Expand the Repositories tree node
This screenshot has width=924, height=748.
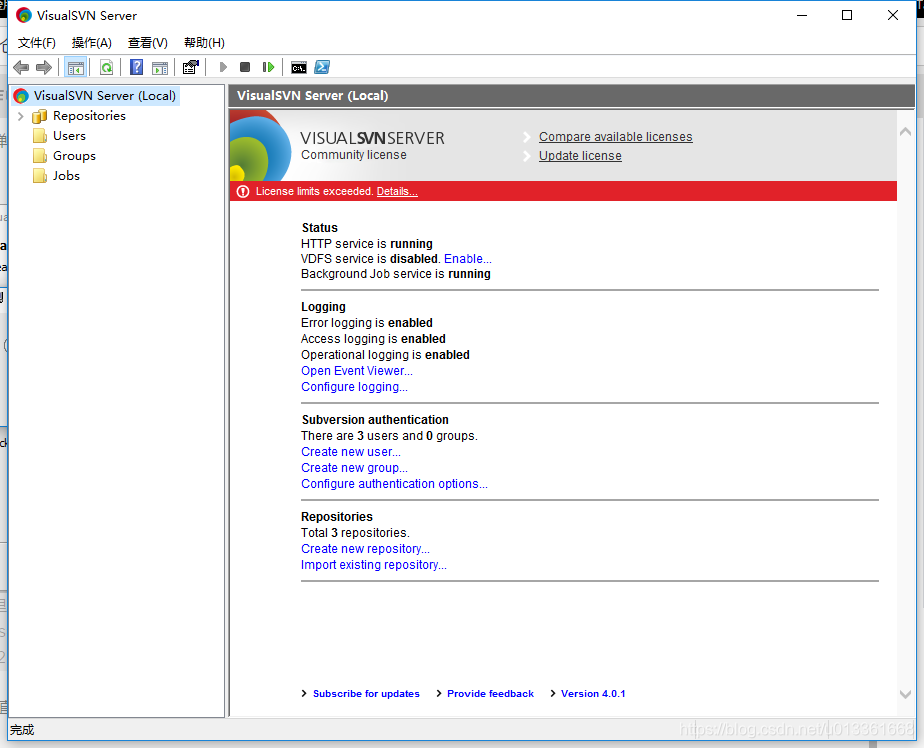(x=21, y=116)
